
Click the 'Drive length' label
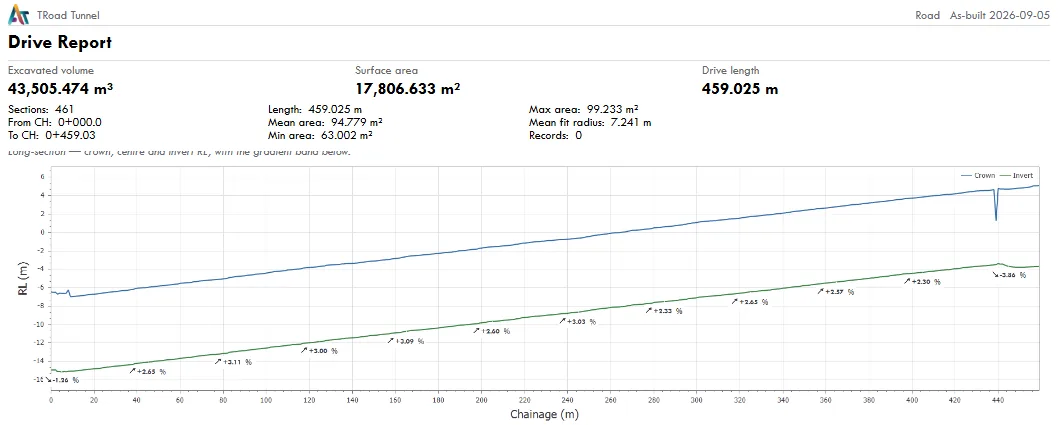click(x=730, y=70)
